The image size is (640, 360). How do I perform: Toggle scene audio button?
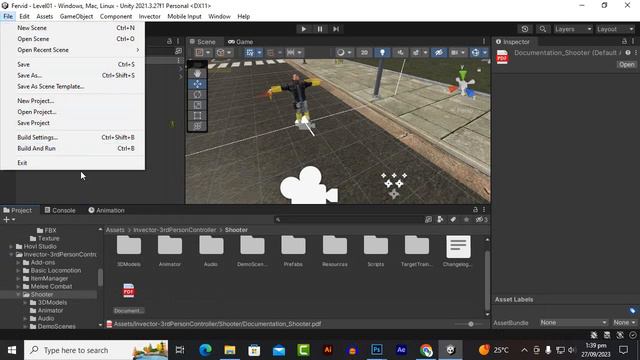(x=400, y=53)
